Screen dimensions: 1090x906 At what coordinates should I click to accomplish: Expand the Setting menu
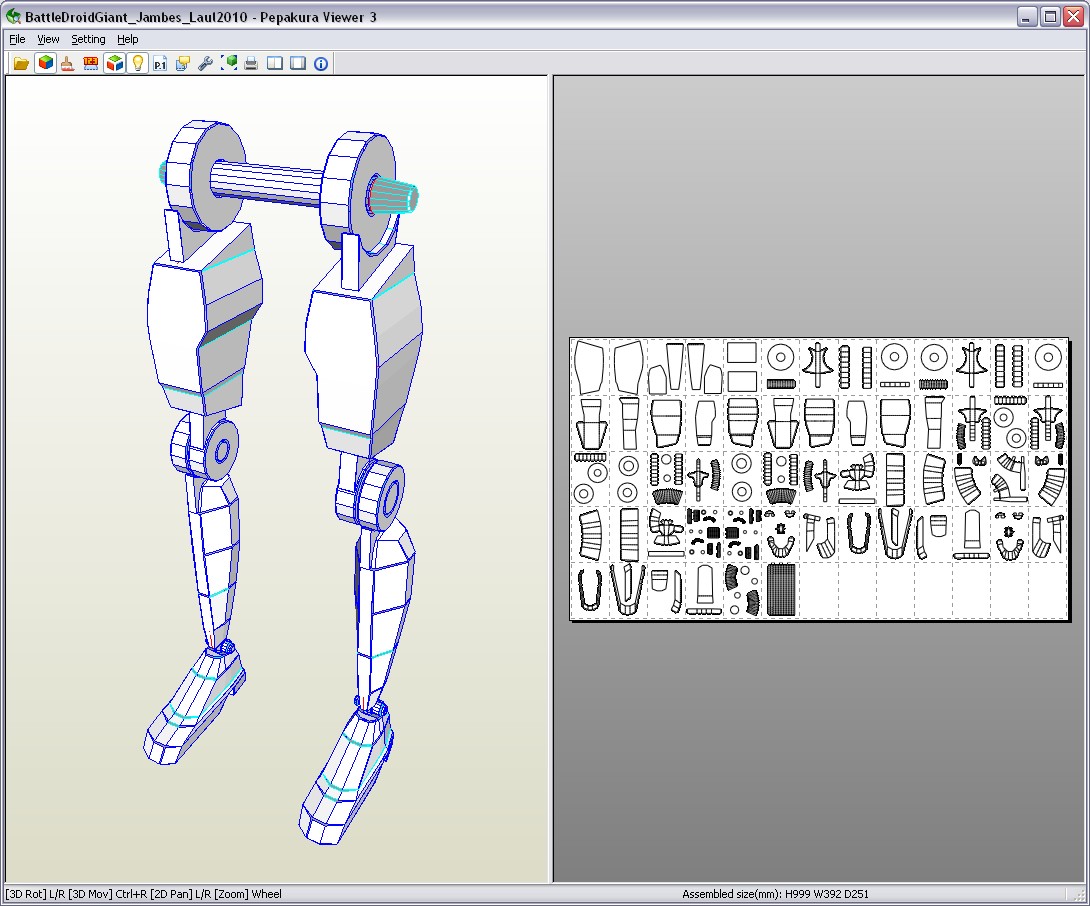[88, 39]
